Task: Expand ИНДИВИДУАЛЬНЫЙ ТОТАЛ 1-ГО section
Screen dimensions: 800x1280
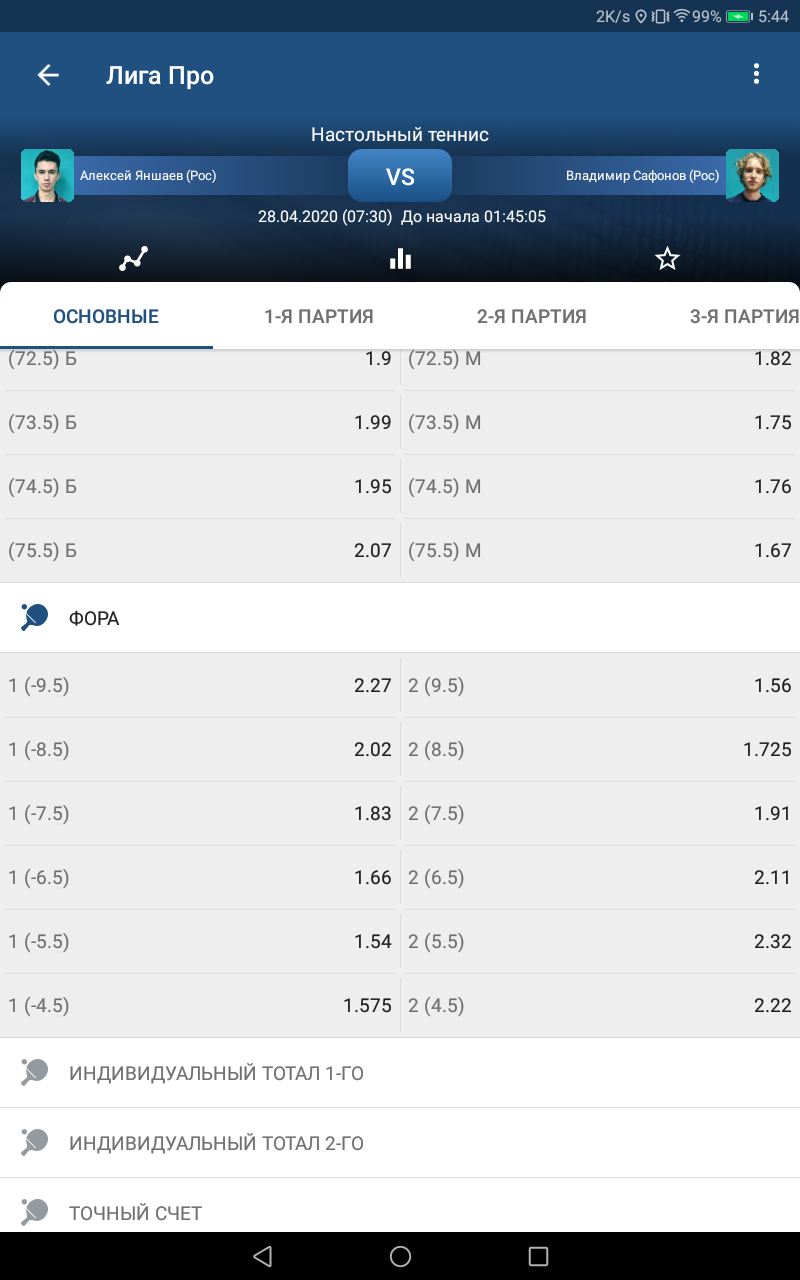Action: (x=400, y=1073)
